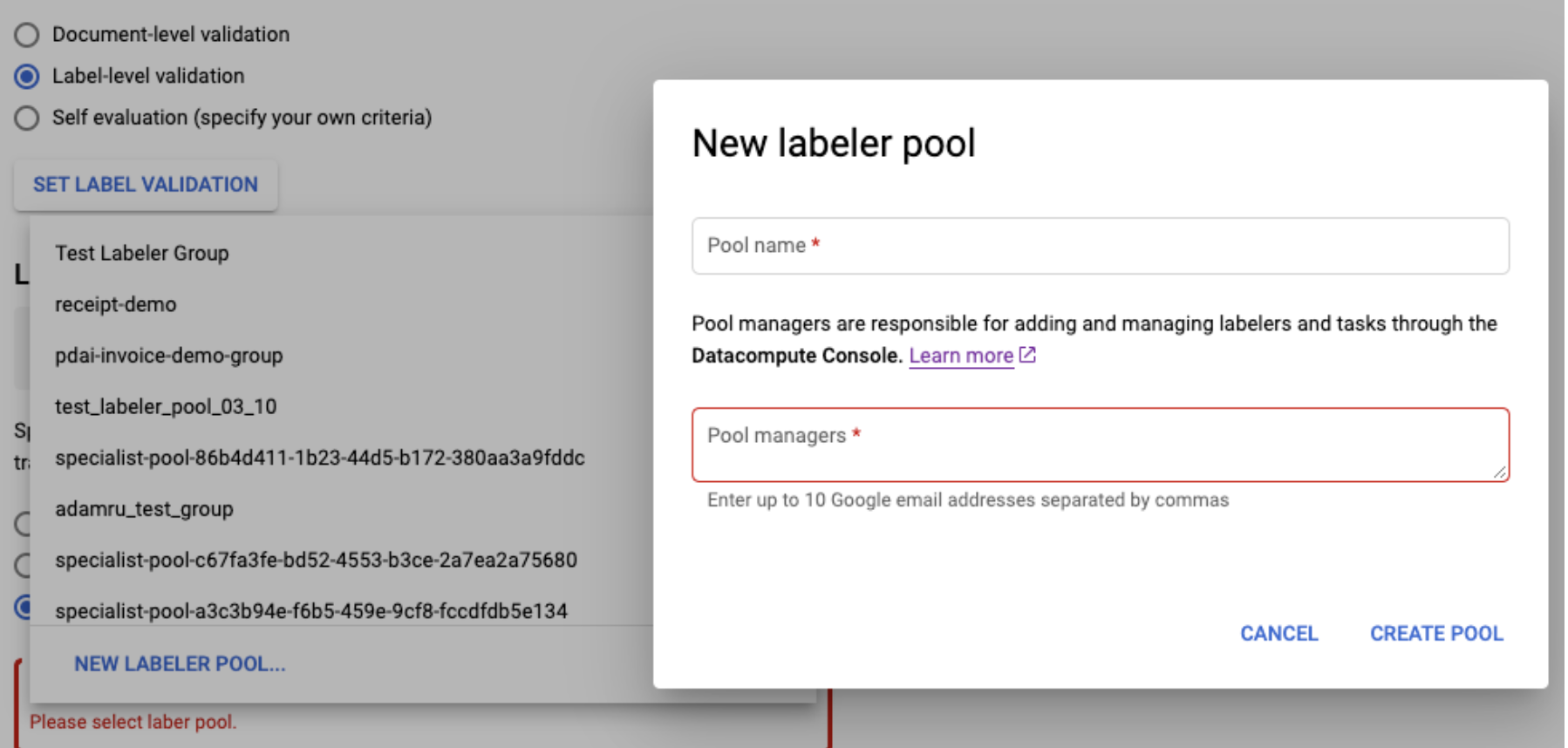Pick test_labeler_pool_03_10 from the list
The image size is (1568, 748).
tap(166, 406)
